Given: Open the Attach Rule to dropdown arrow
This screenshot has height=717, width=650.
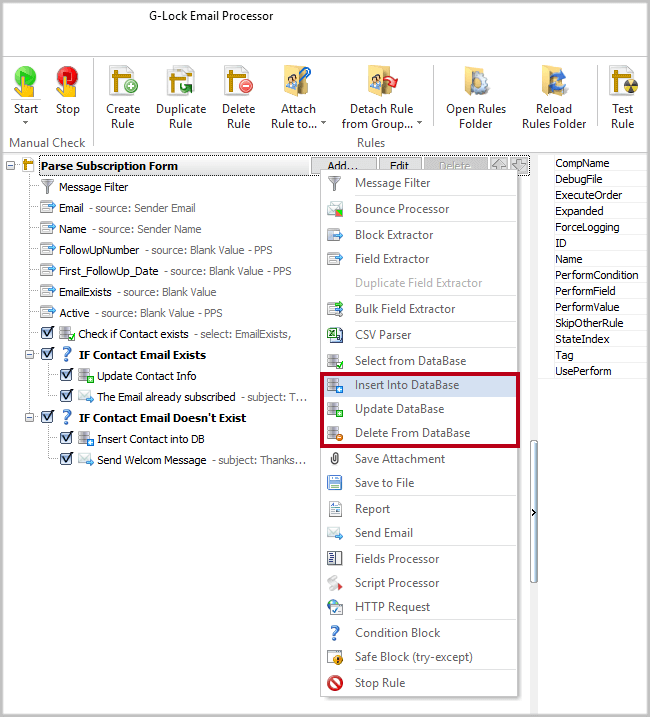Looking at the screenshot, I should click(323, 123).
